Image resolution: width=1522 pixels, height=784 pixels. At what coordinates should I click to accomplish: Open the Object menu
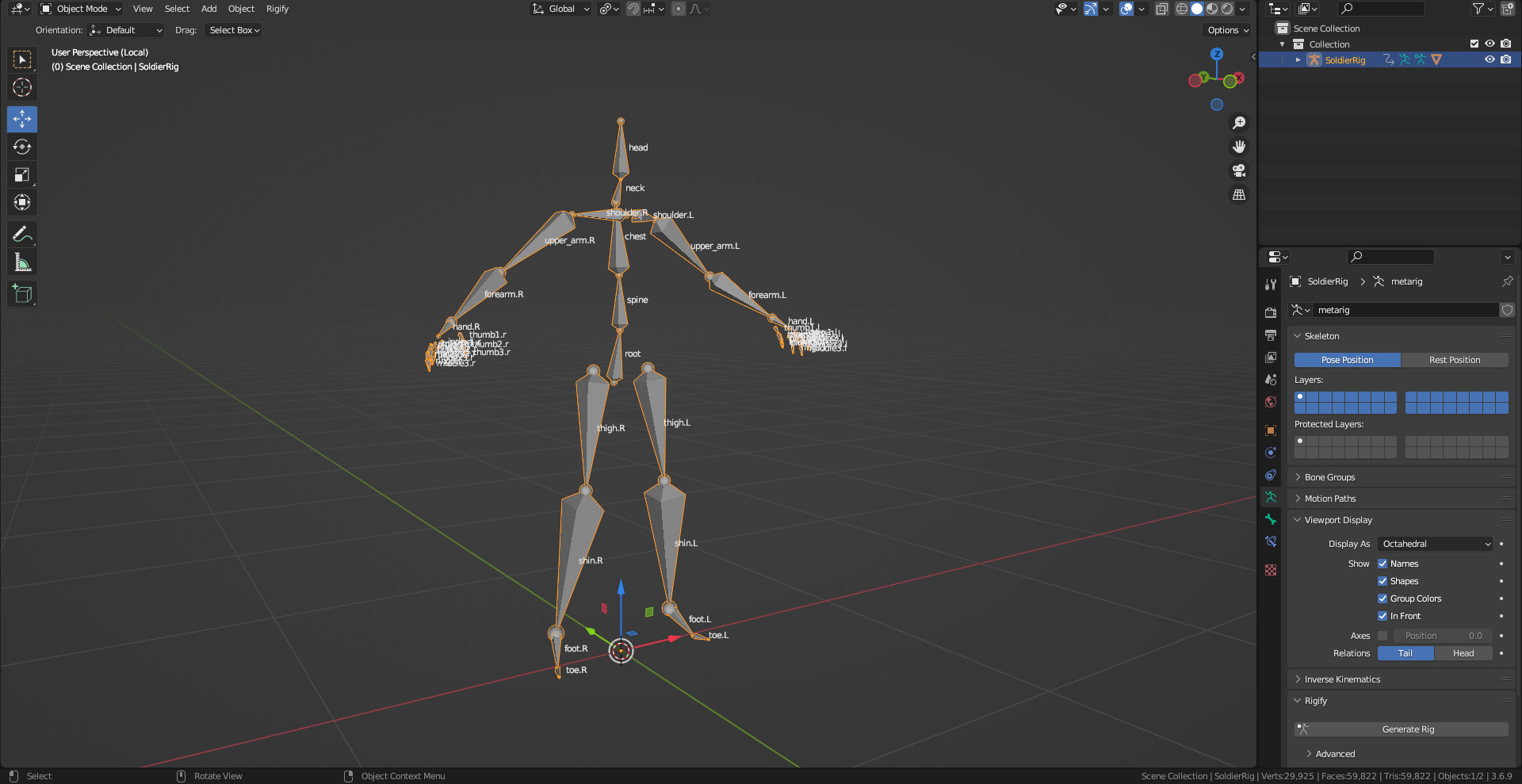[x=241, y=9]
